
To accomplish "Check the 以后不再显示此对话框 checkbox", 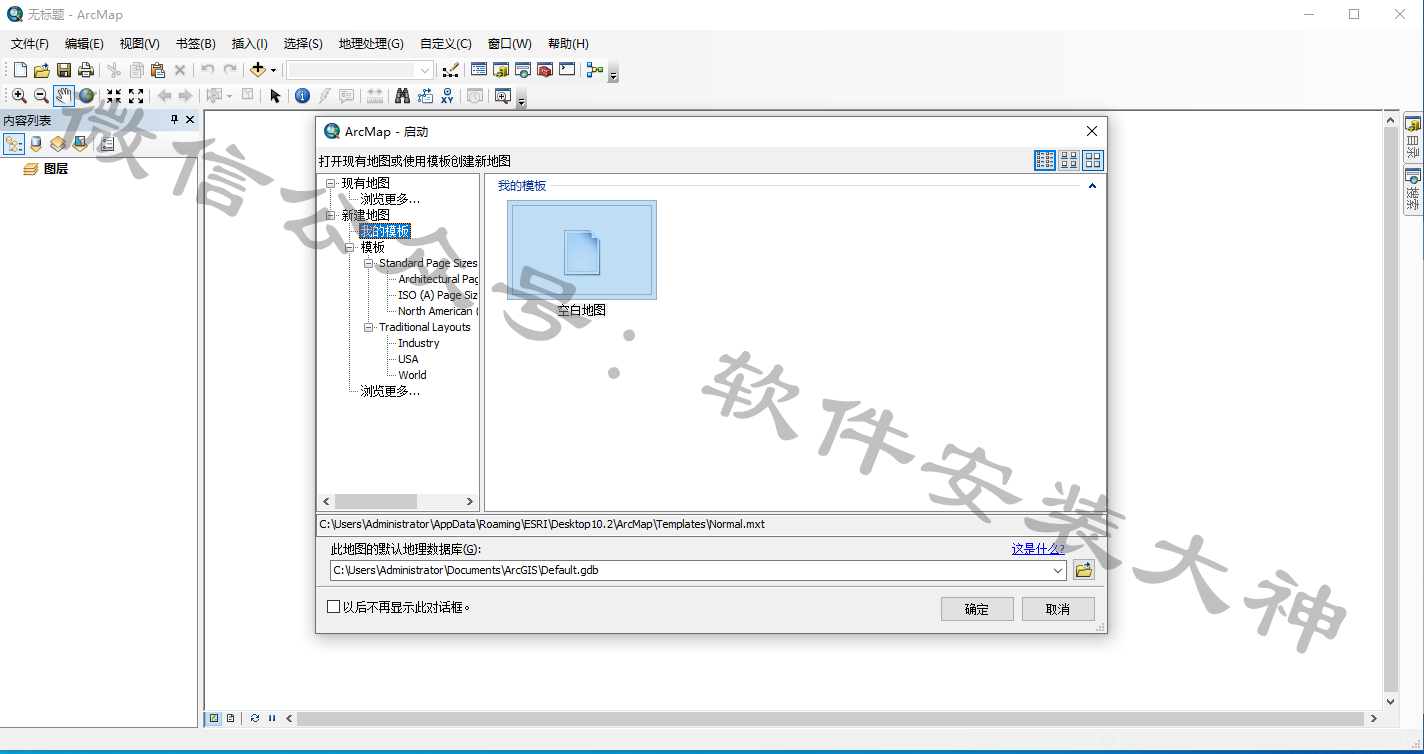I will (x=334, y=607).
